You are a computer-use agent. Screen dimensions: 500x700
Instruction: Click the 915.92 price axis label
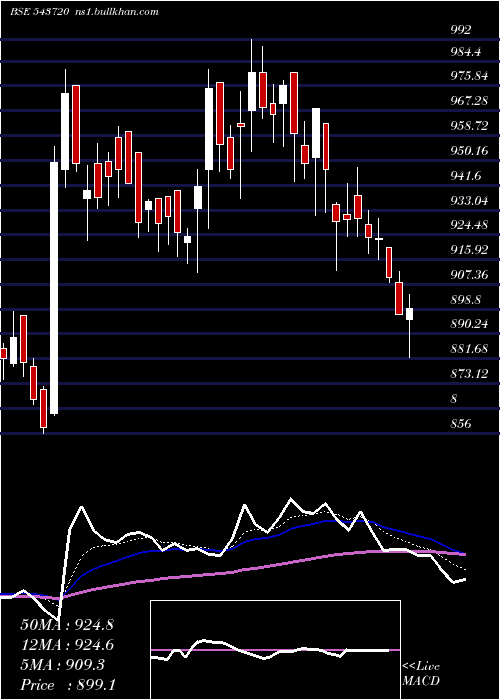click(469, 250)
